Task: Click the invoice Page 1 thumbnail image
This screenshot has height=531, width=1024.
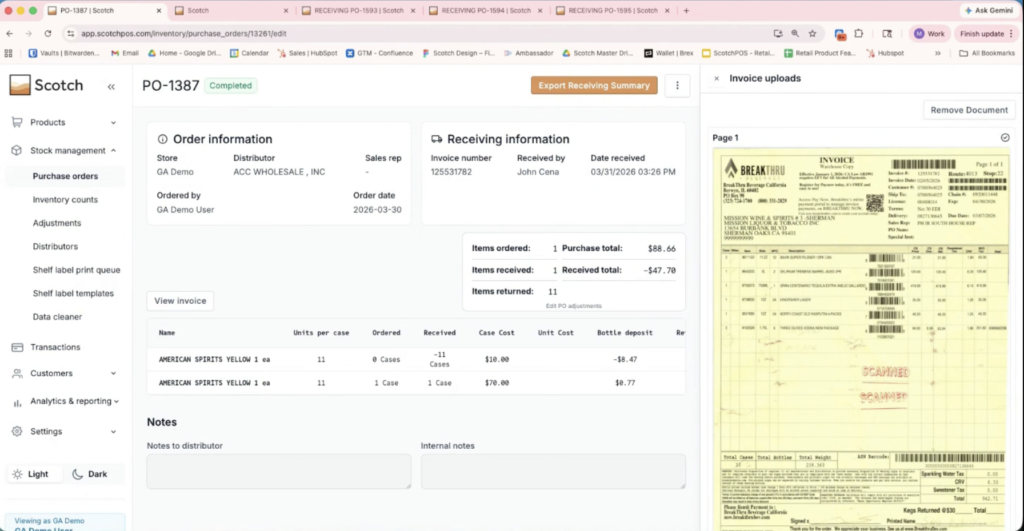Action: coord(861,340)
